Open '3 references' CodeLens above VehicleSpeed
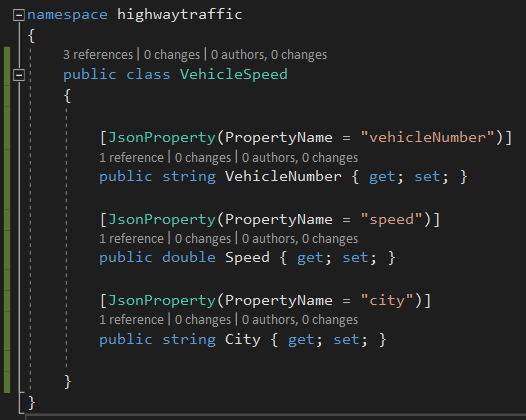526x420 pixels. tap(98, 55)
